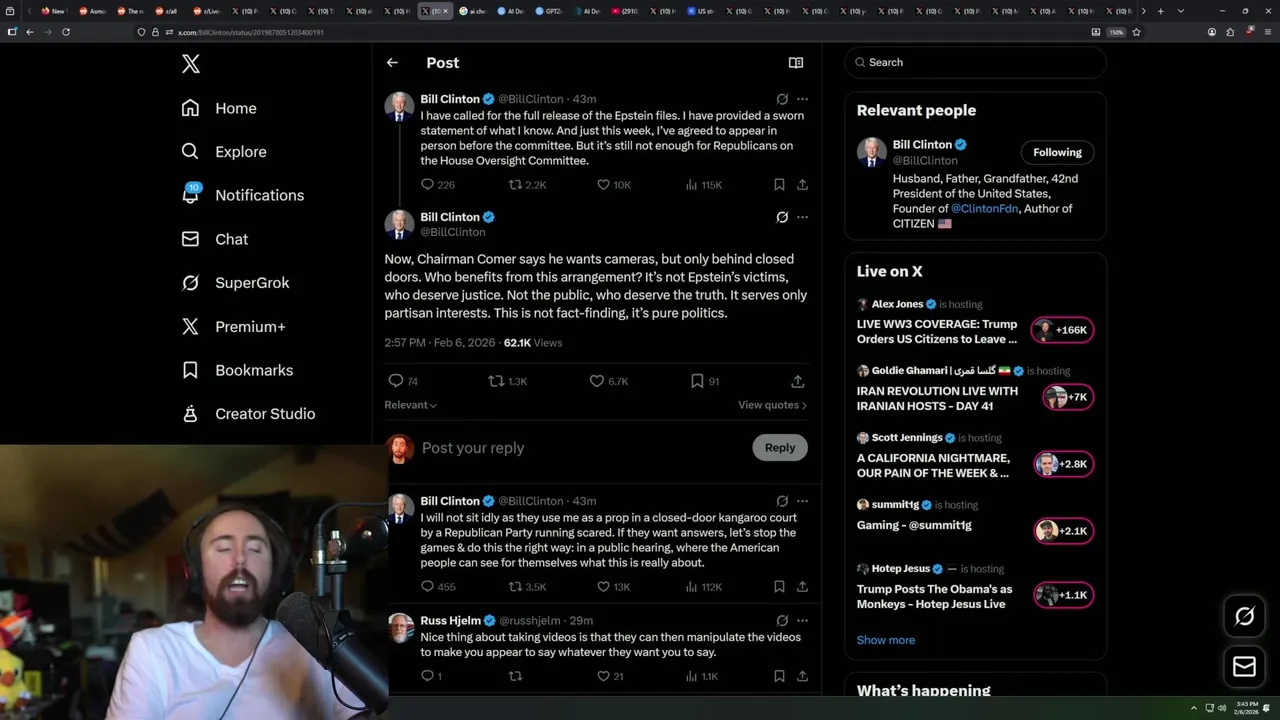Open View quotes link
This screenshot has height=720, width=1280.
772,405
